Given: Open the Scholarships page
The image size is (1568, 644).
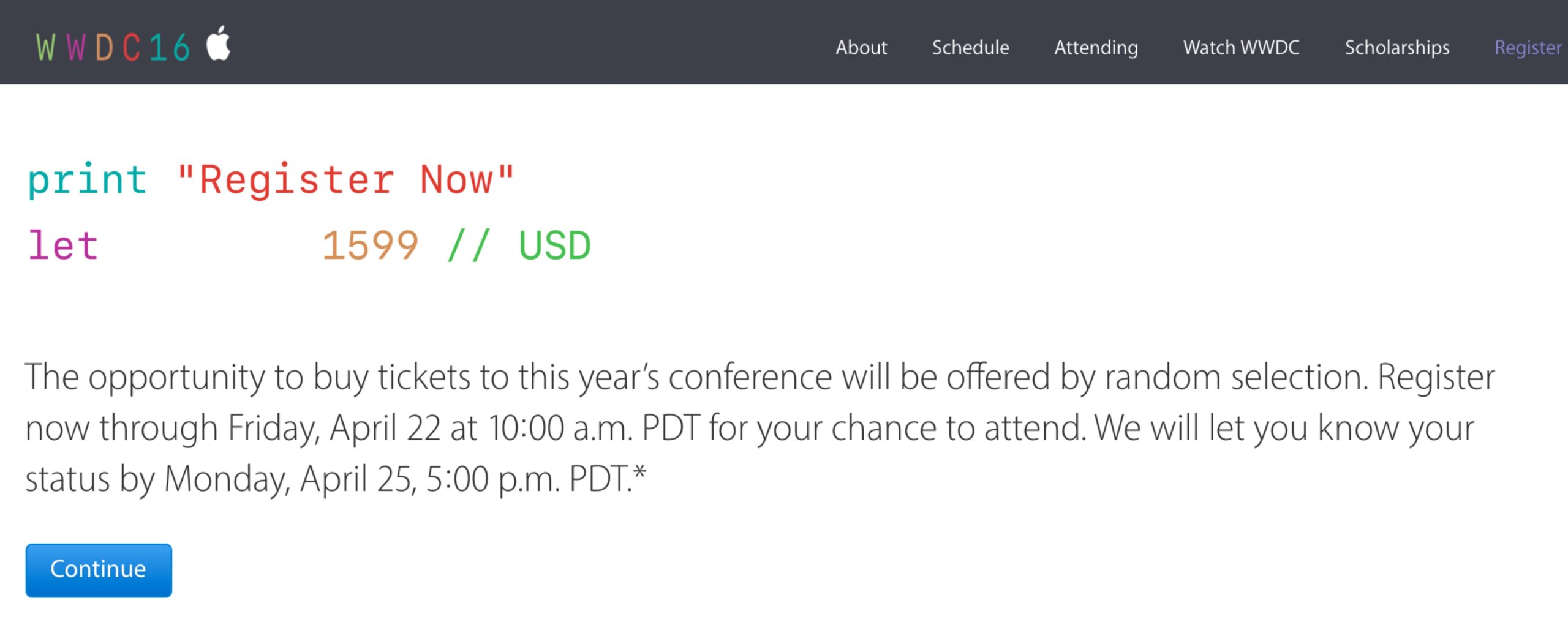Looking at the screenshot, I should pos(1397,48).
